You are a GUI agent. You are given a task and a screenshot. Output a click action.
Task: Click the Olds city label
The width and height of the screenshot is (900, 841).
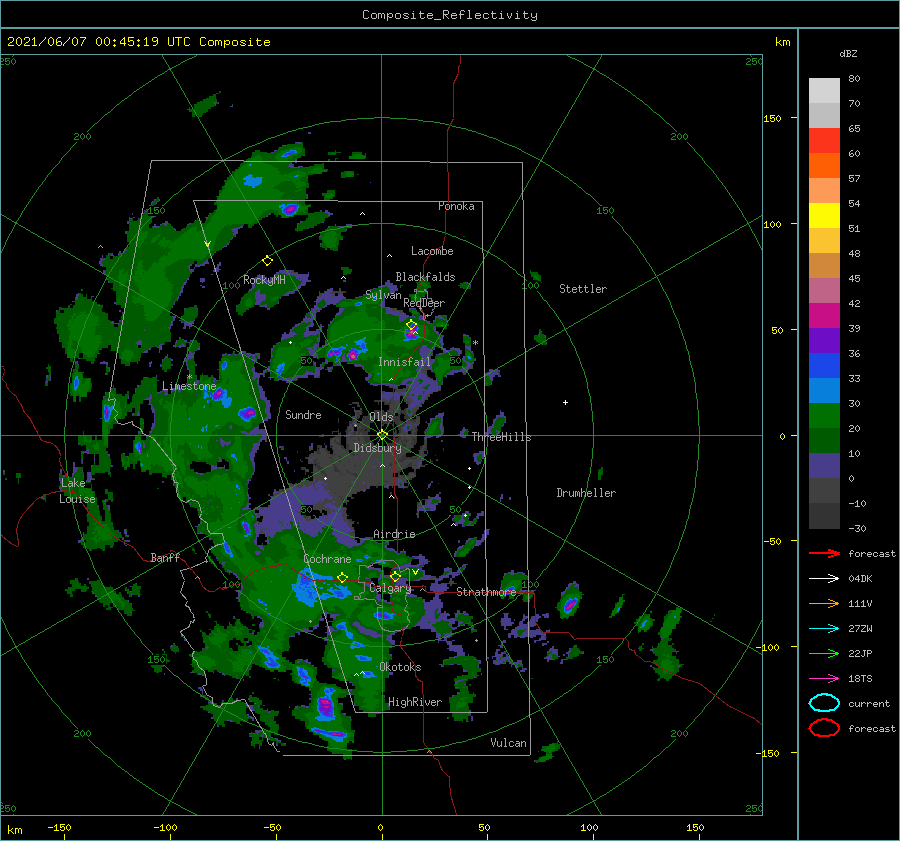pyautogui.click(x=381, y=417)
